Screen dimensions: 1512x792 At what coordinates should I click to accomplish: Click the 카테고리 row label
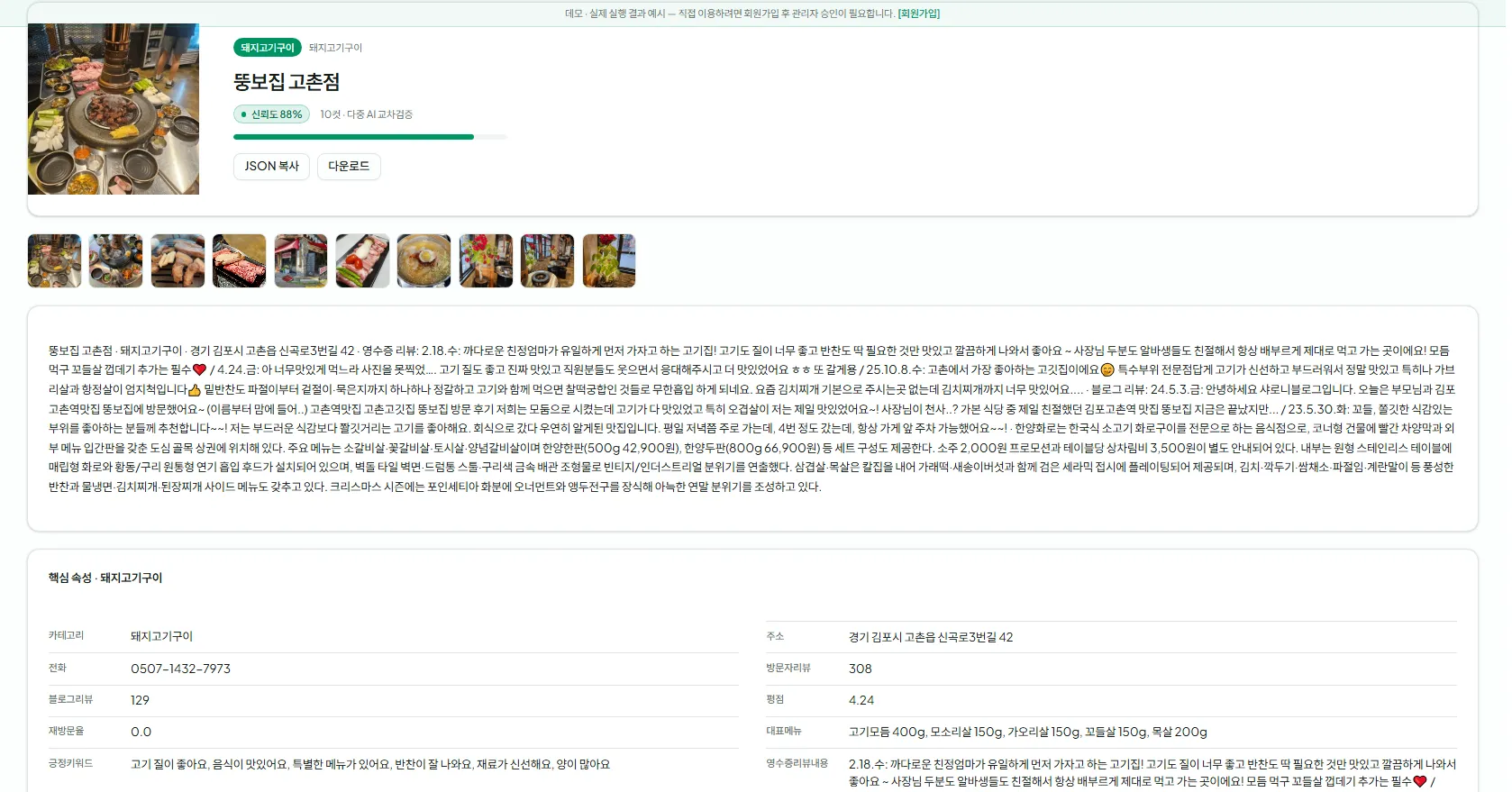66,635
